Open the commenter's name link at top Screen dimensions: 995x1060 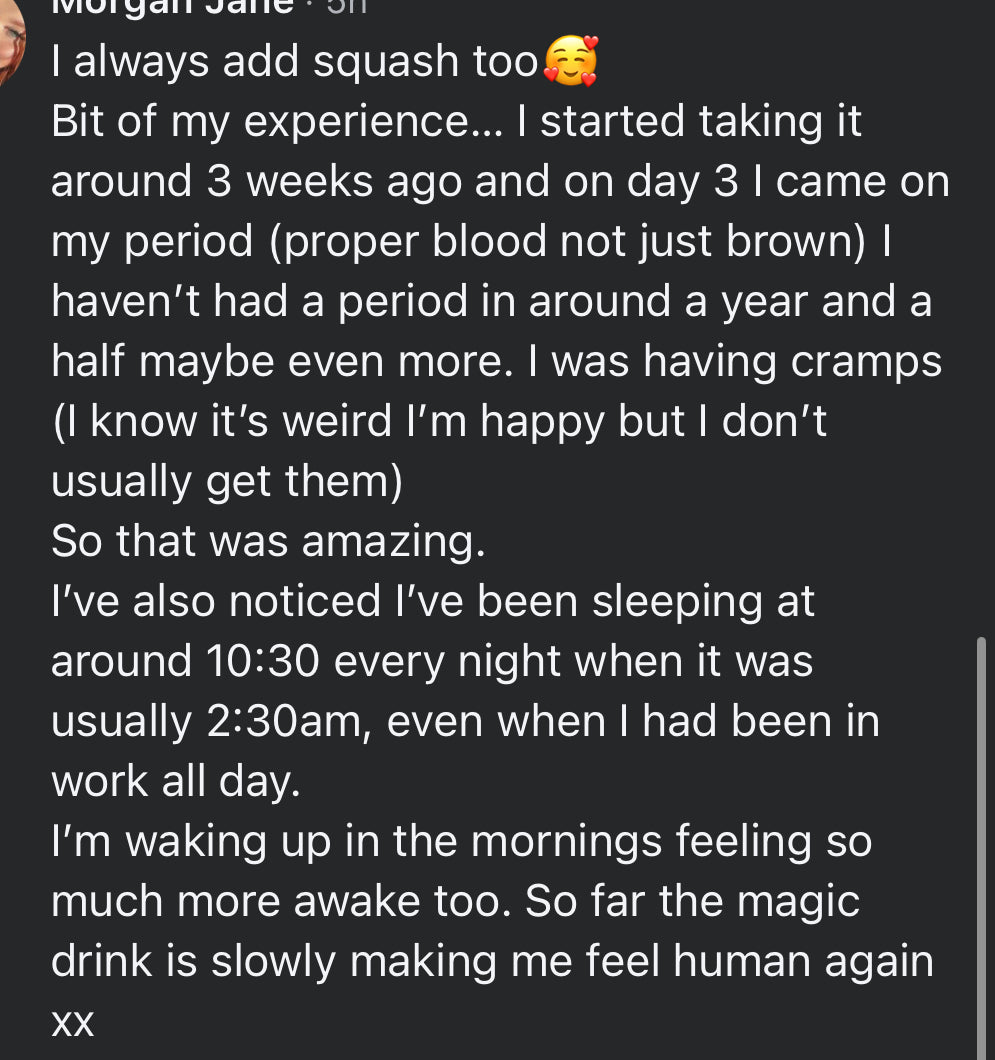coord(172,6)
